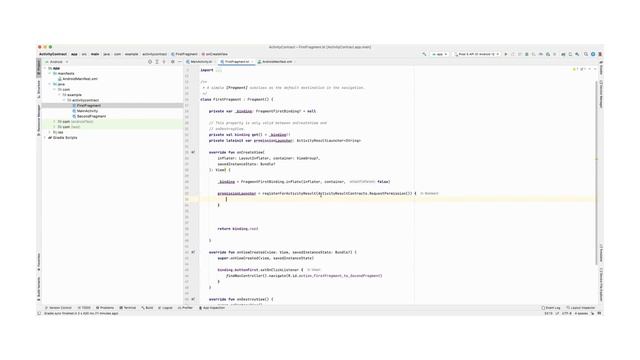This screenshot has height=360, width=640.
Task: Collapse the example package node
Action: [59, 95]
